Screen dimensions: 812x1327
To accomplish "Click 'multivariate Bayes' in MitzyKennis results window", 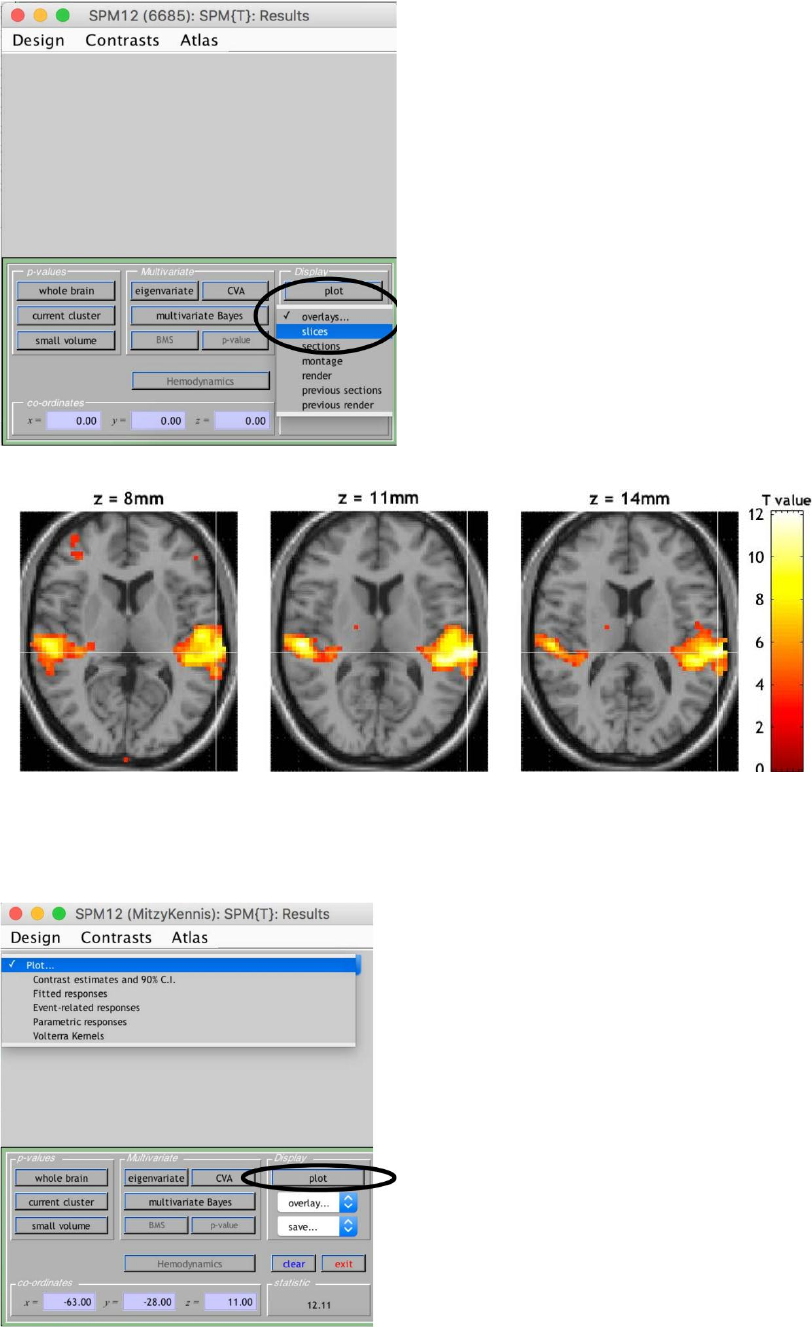I will 189,1202.
